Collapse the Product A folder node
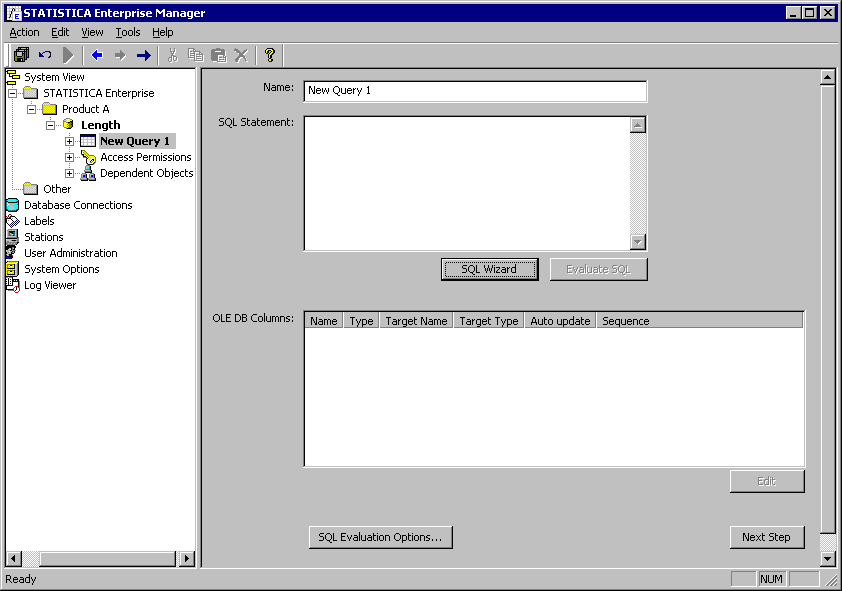Image resolution: width=842 pixels, height=591 pixels. pyautogui.click(x=31, y=109)
